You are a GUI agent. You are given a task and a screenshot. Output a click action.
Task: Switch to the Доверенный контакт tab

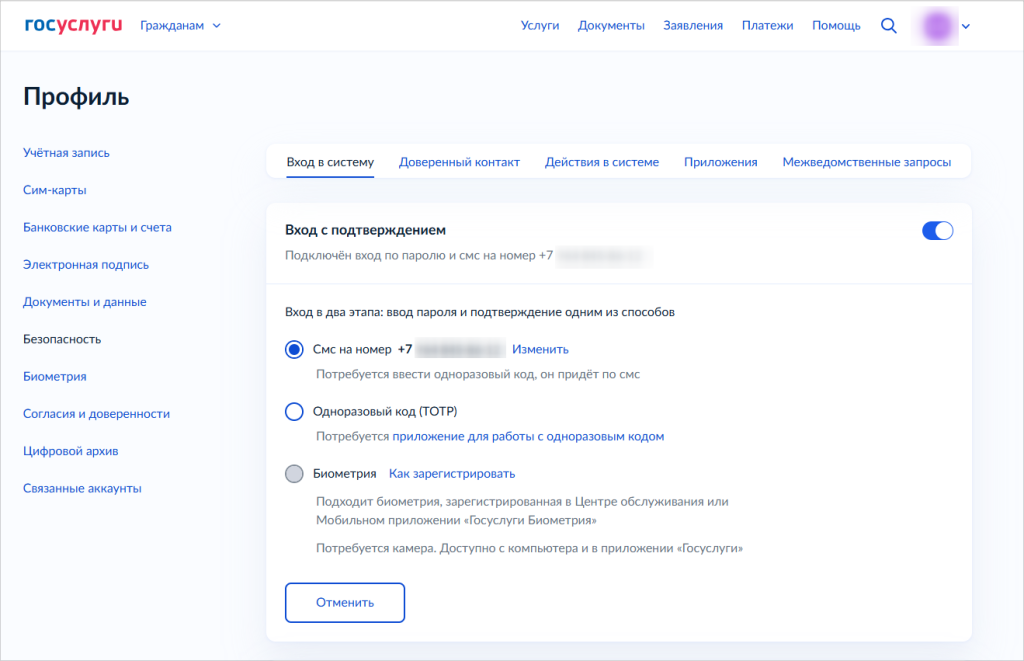[459, 162]
